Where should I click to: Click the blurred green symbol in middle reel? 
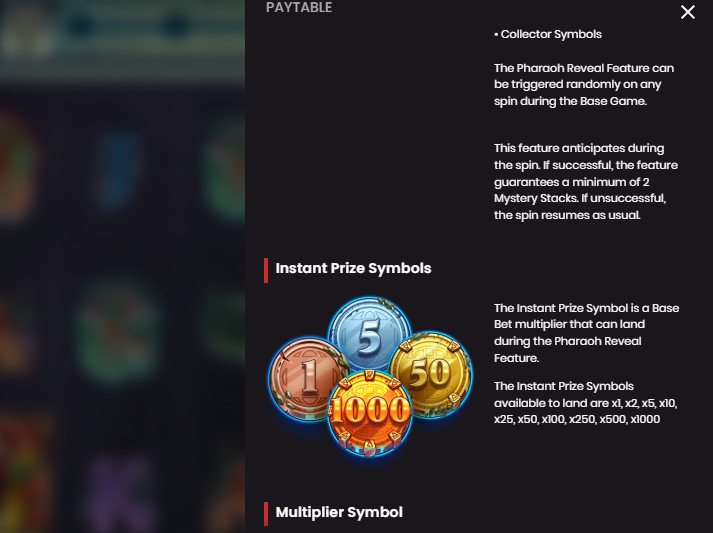(x=118, y=330)
